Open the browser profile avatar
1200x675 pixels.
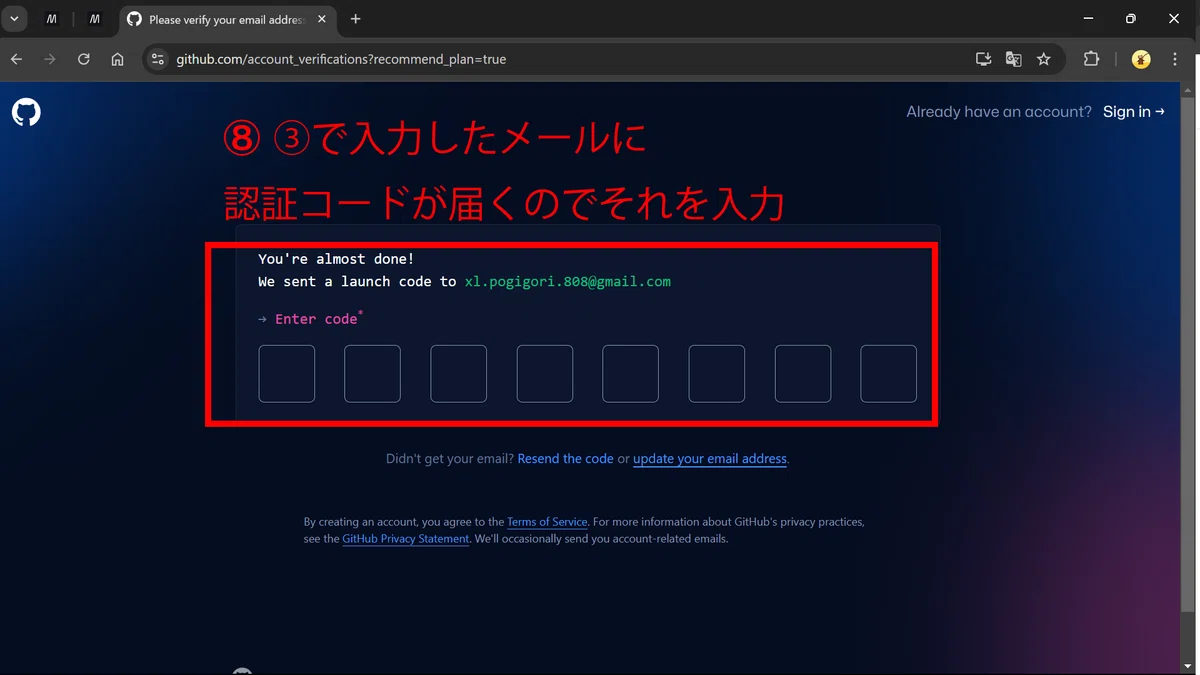pyautogui.click(x=1141, y=59)
